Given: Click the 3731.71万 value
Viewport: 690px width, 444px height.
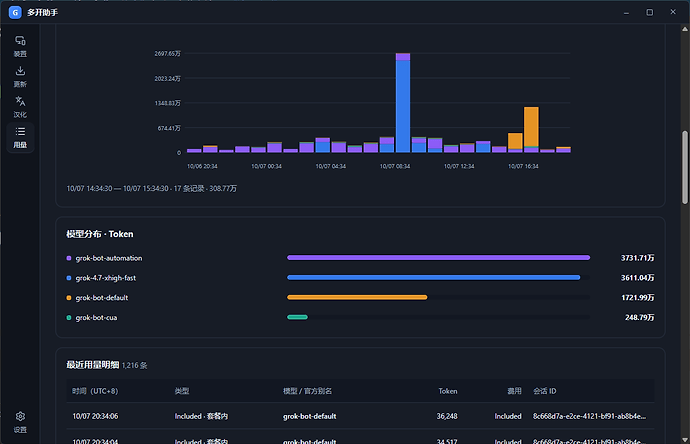Looking at the screenshot, I should tap(637, 258).
